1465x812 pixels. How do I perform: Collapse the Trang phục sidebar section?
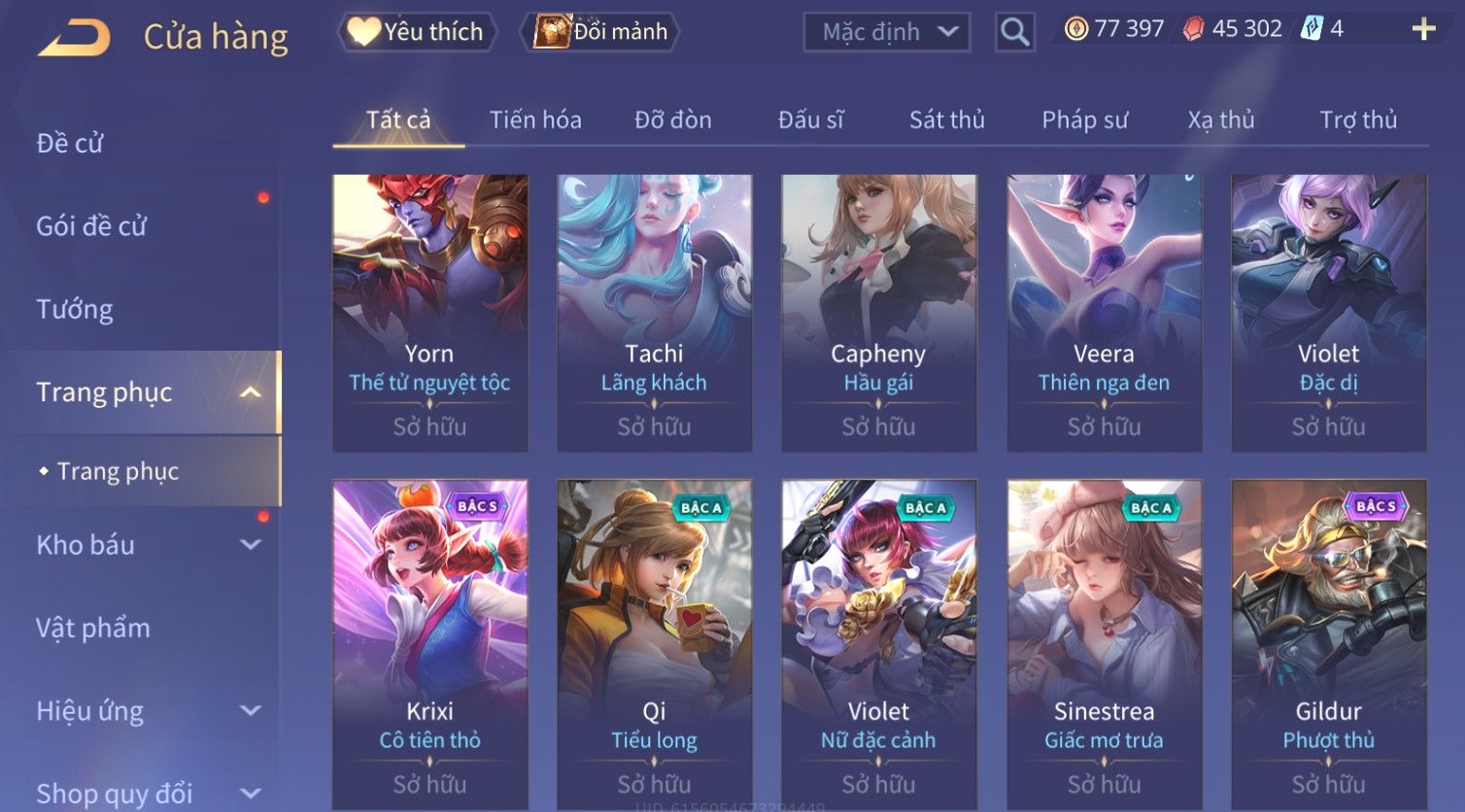point(250,392)
